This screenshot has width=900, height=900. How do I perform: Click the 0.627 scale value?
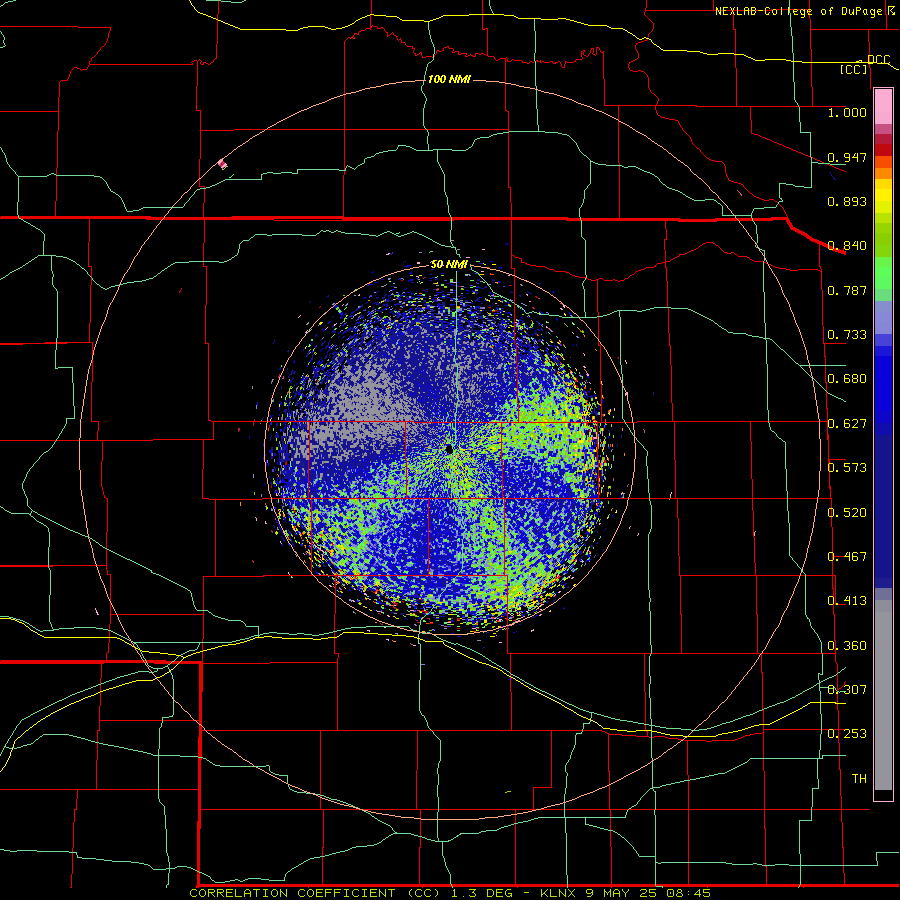847,424
